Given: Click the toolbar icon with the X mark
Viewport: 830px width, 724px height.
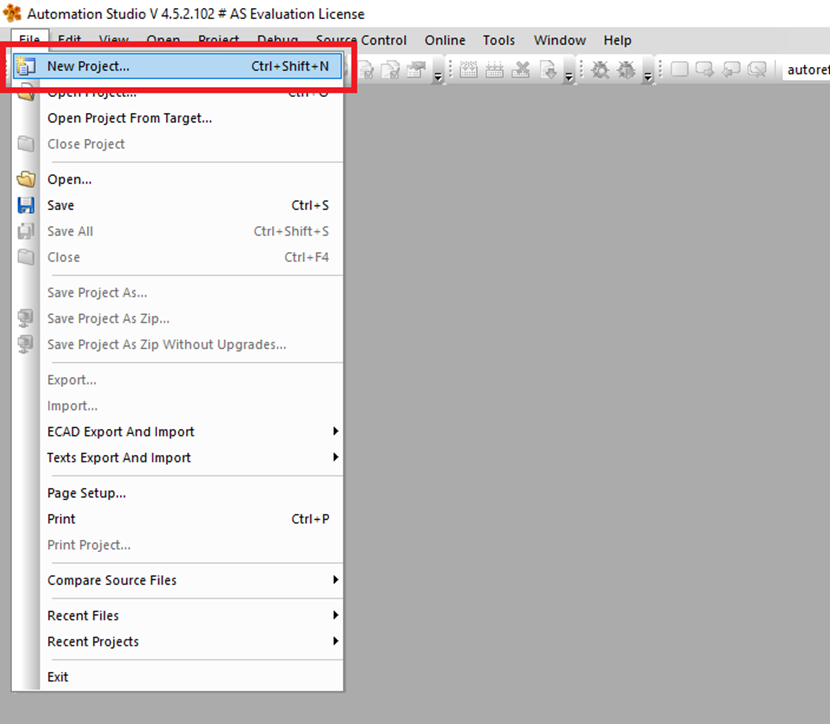Looking at the screenshot, I should 521,70.
